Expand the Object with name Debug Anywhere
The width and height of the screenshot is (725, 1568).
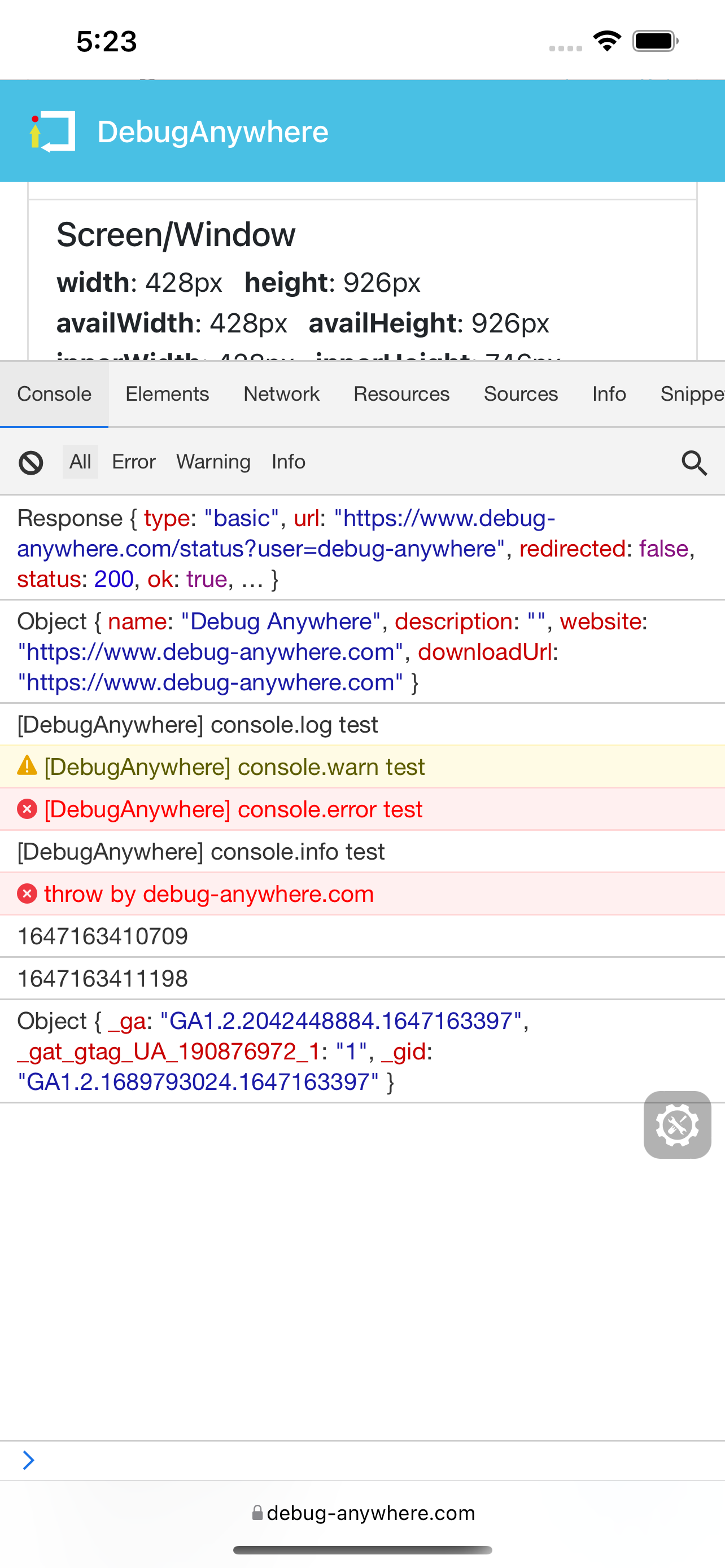[x=53, y=621]
